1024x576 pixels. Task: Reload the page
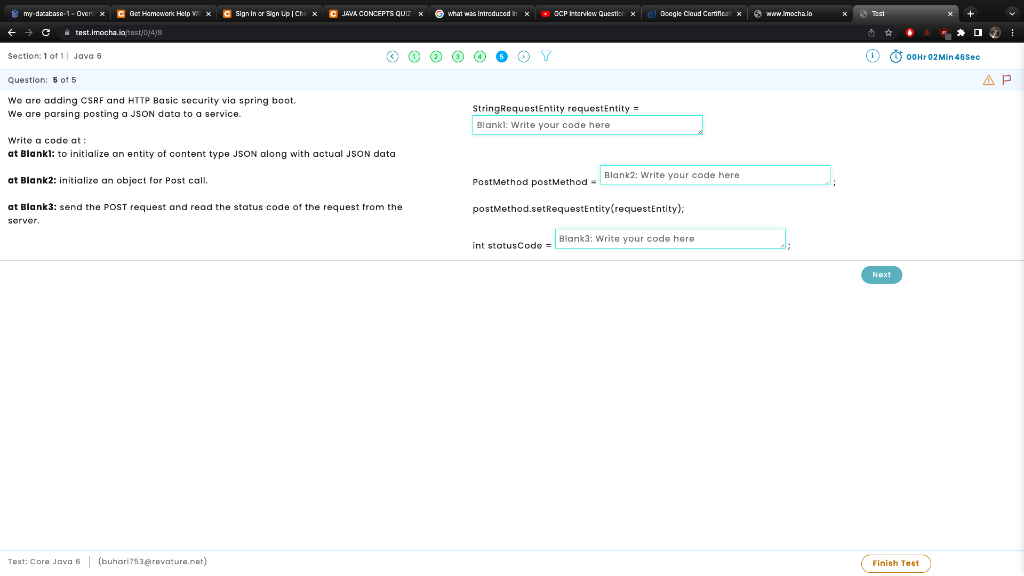tap(46, 32)
